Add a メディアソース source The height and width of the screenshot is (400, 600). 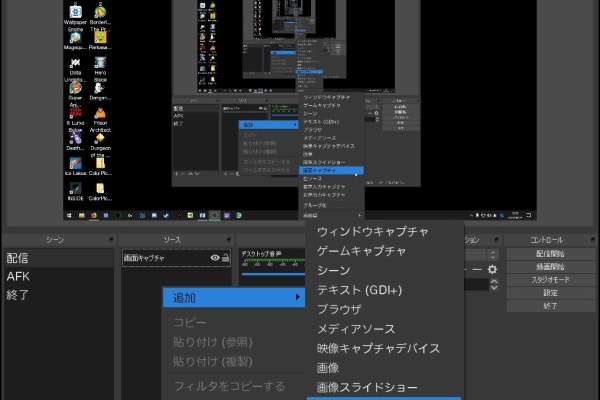[356, 329]
